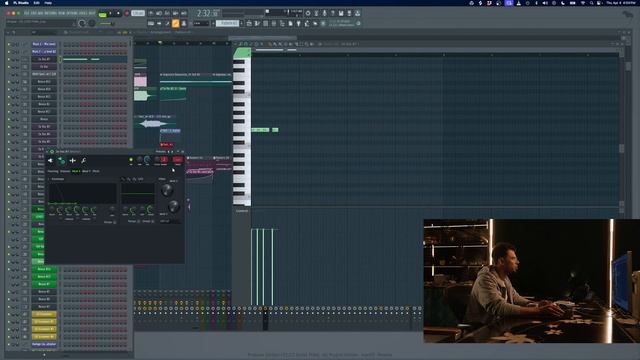The image size is (640, 360).
Task: Click the Play button in the transport
Action: click(111, 13)
